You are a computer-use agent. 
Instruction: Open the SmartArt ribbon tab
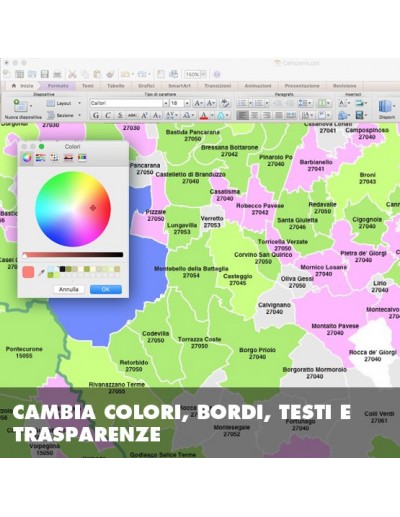[179, 86]
